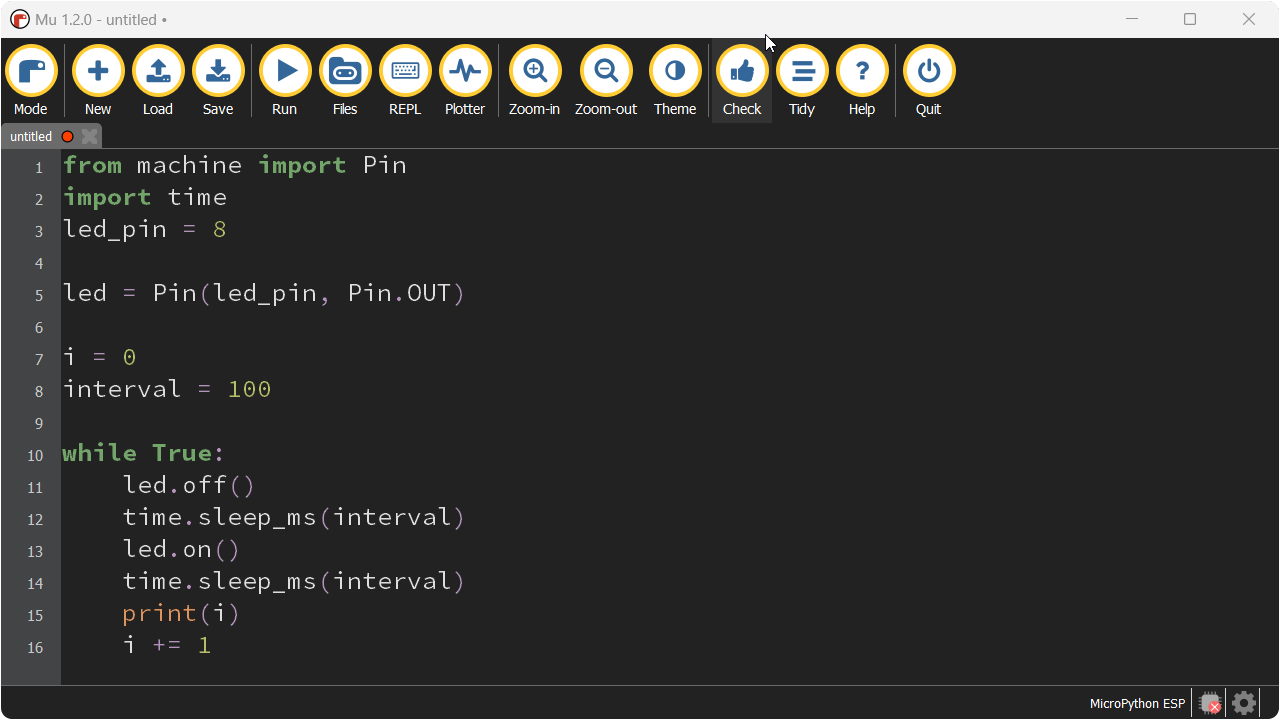Image resolution: width=1280 pixels, height=720 pixels.
Task: Close the untitled tab
Action: pyautogui.click(x=89, y=136)
